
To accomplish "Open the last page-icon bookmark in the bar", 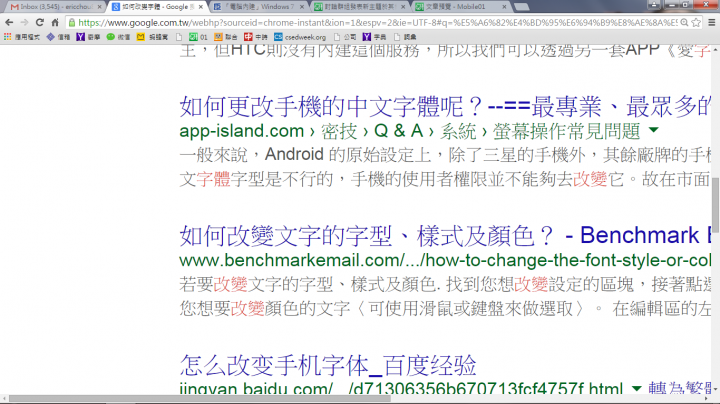I will [405, 37].
